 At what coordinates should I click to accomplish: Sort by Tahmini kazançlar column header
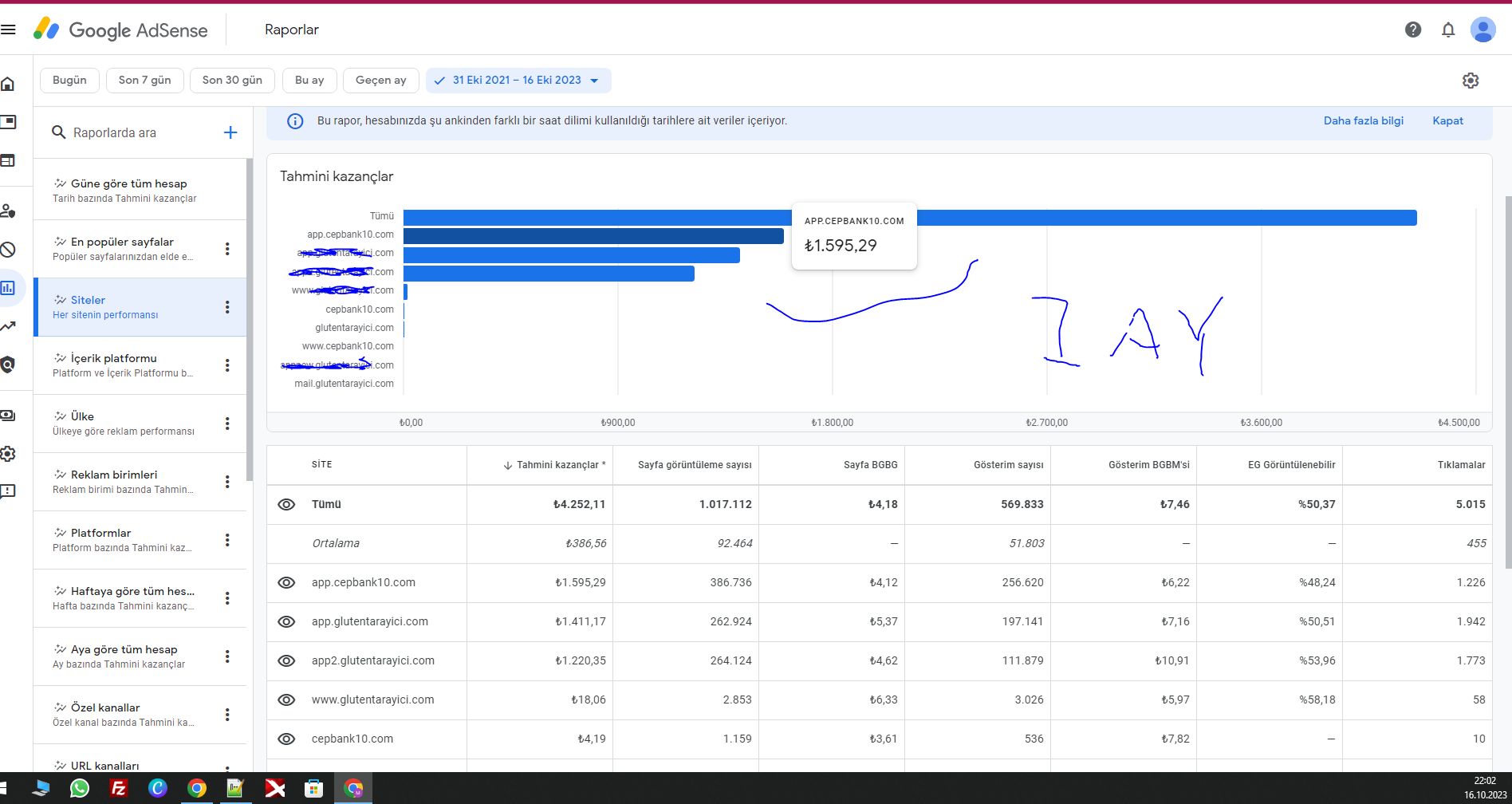[x=554, y=465]
